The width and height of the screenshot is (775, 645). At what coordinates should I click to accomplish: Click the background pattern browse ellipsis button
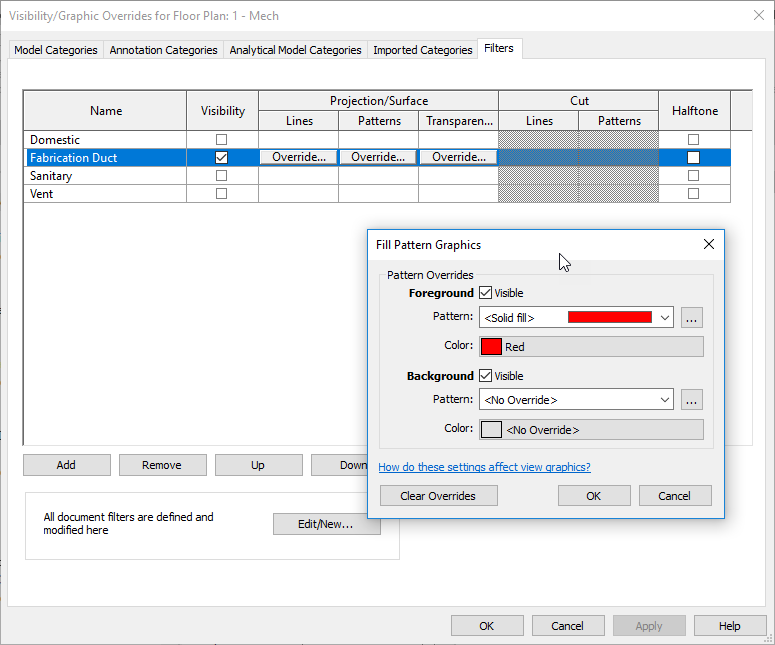(x=692, y=400)
